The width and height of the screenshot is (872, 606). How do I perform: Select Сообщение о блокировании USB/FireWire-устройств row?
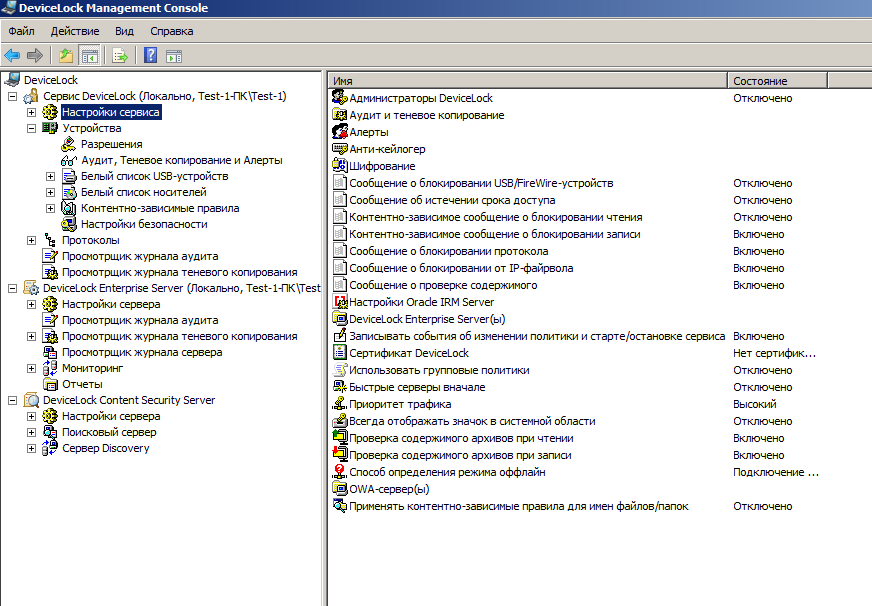coord(481,183)
